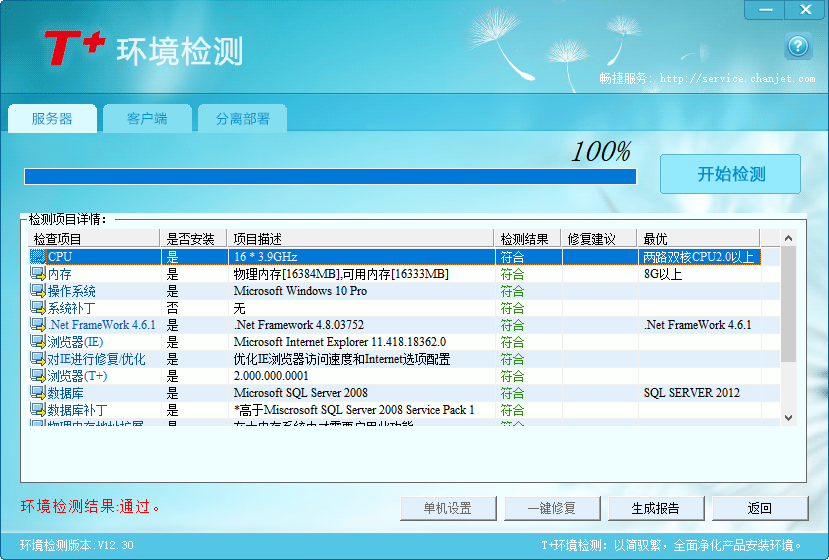Click the 最优 column header
The height and width of the screenshot is (560, 829).
point(698,239)
